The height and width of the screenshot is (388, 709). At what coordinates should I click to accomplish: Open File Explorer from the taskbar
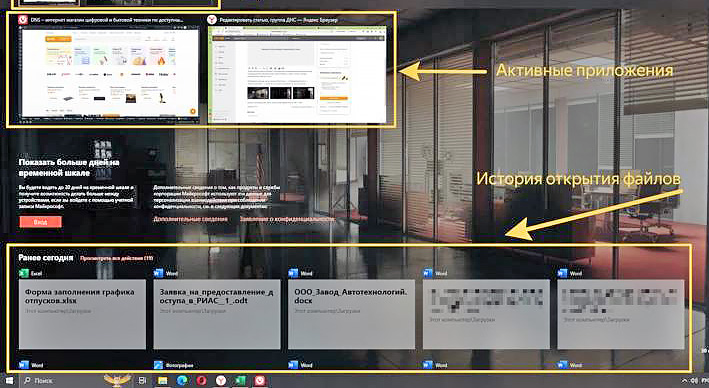click(162, 381)
